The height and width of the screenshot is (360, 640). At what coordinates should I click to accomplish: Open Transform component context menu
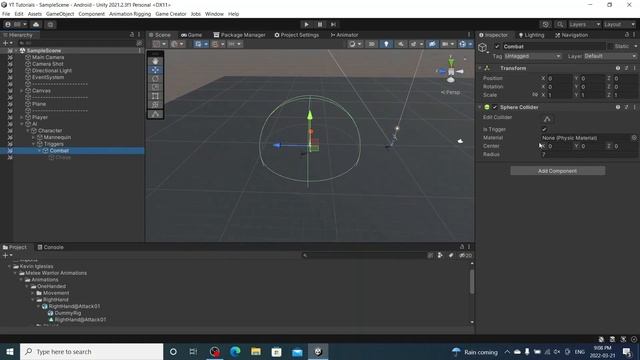click(x=634, y=68)
